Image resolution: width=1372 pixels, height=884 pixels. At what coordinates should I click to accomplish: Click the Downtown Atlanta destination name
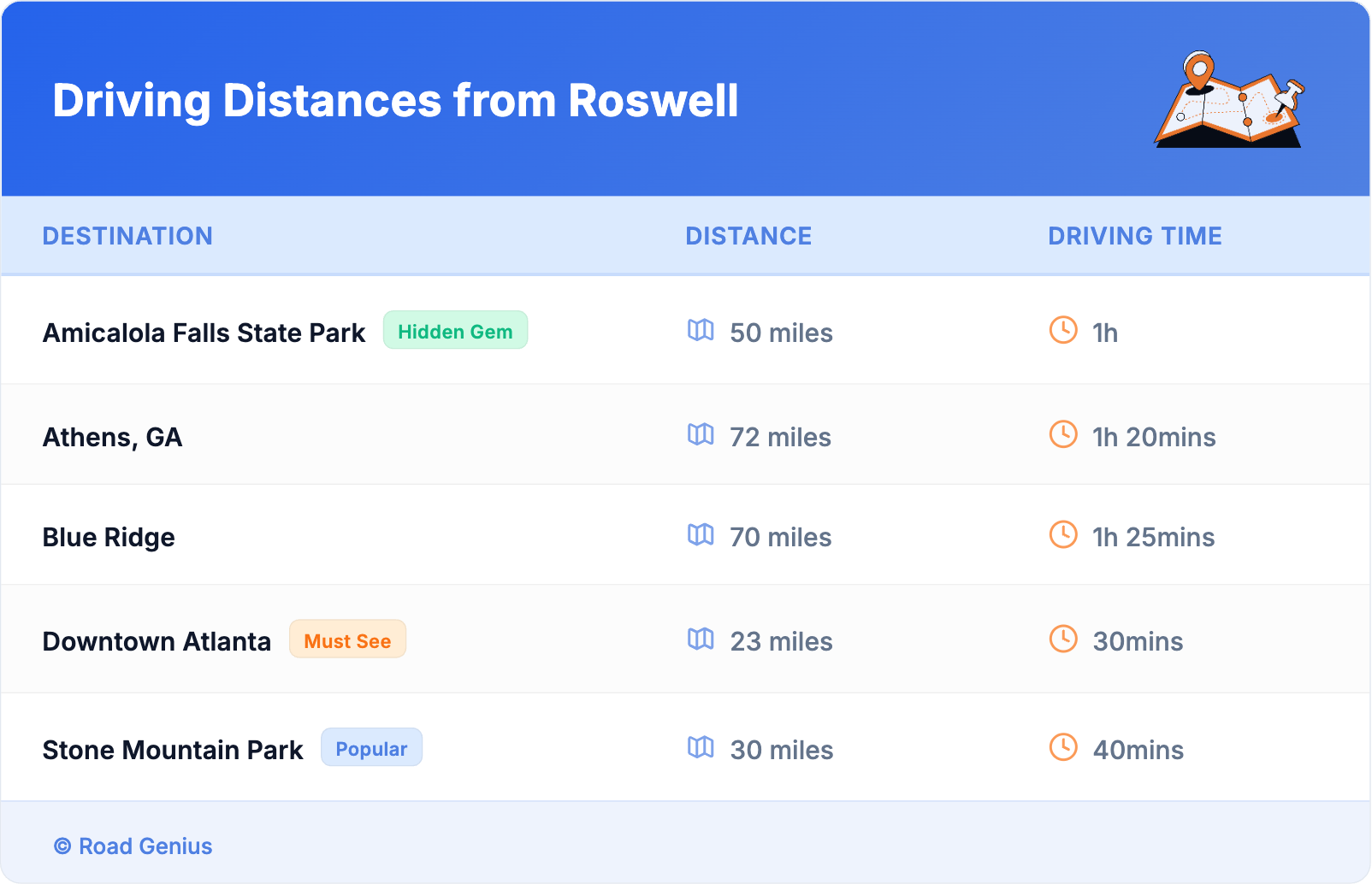(157, 641)
